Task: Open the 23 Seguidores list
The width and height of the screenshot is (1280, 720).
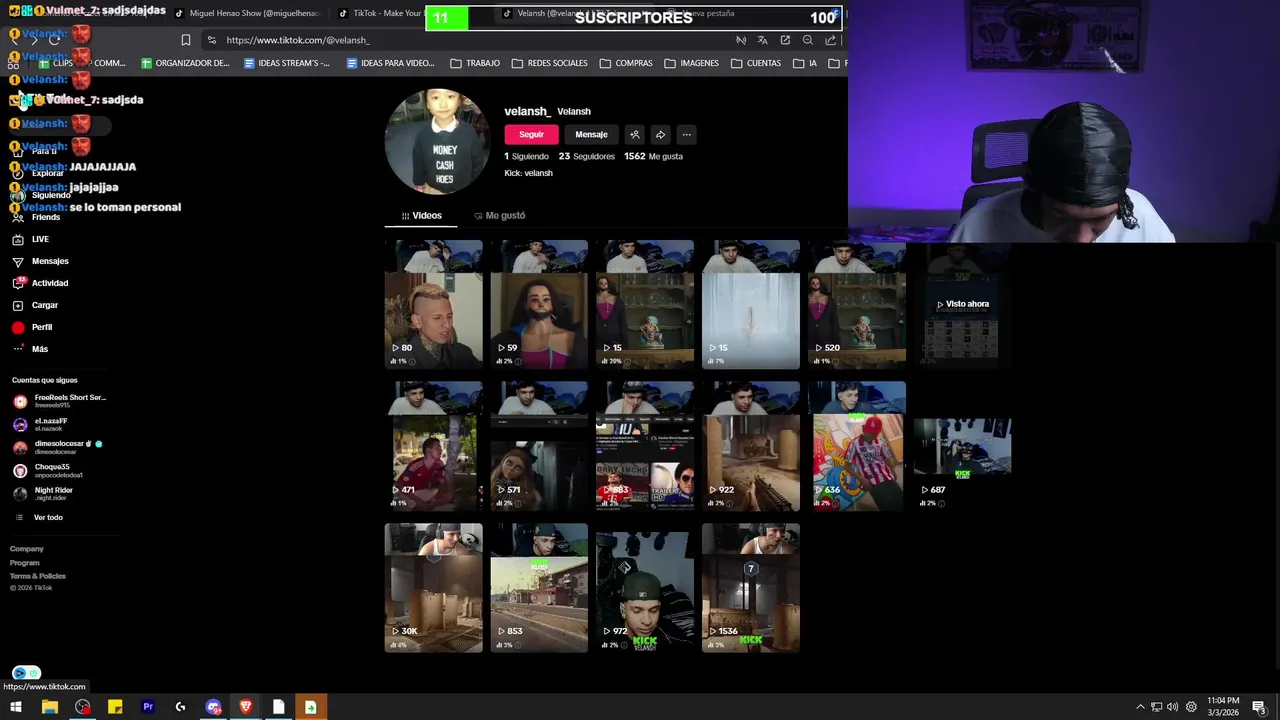Action: (x=587, y=156)
